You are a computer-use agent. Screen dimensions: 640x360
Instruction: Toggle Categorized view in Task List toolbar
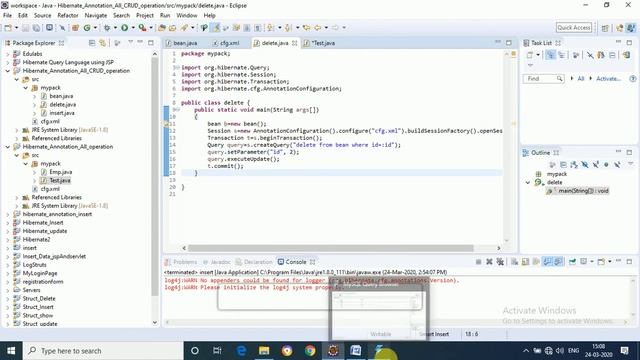pos(550,55)
